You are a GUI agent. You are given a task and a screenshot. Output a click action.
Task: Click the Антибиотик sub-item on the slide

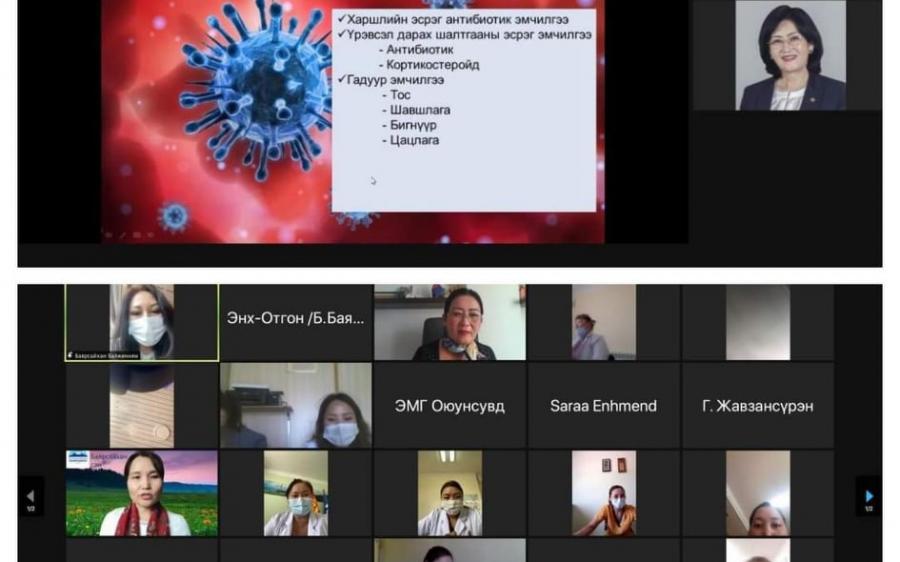[421, 49]
